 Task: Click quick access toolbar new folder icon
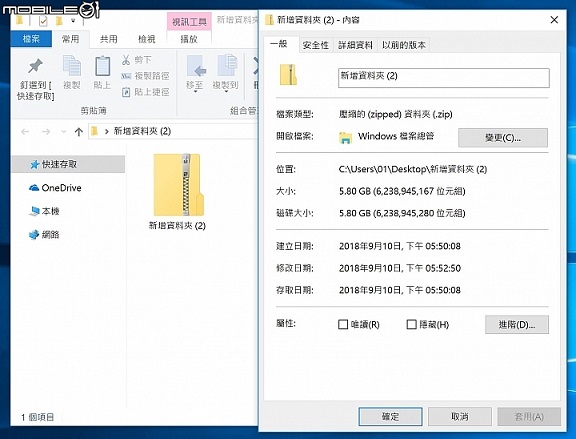(x=59, y=21)
